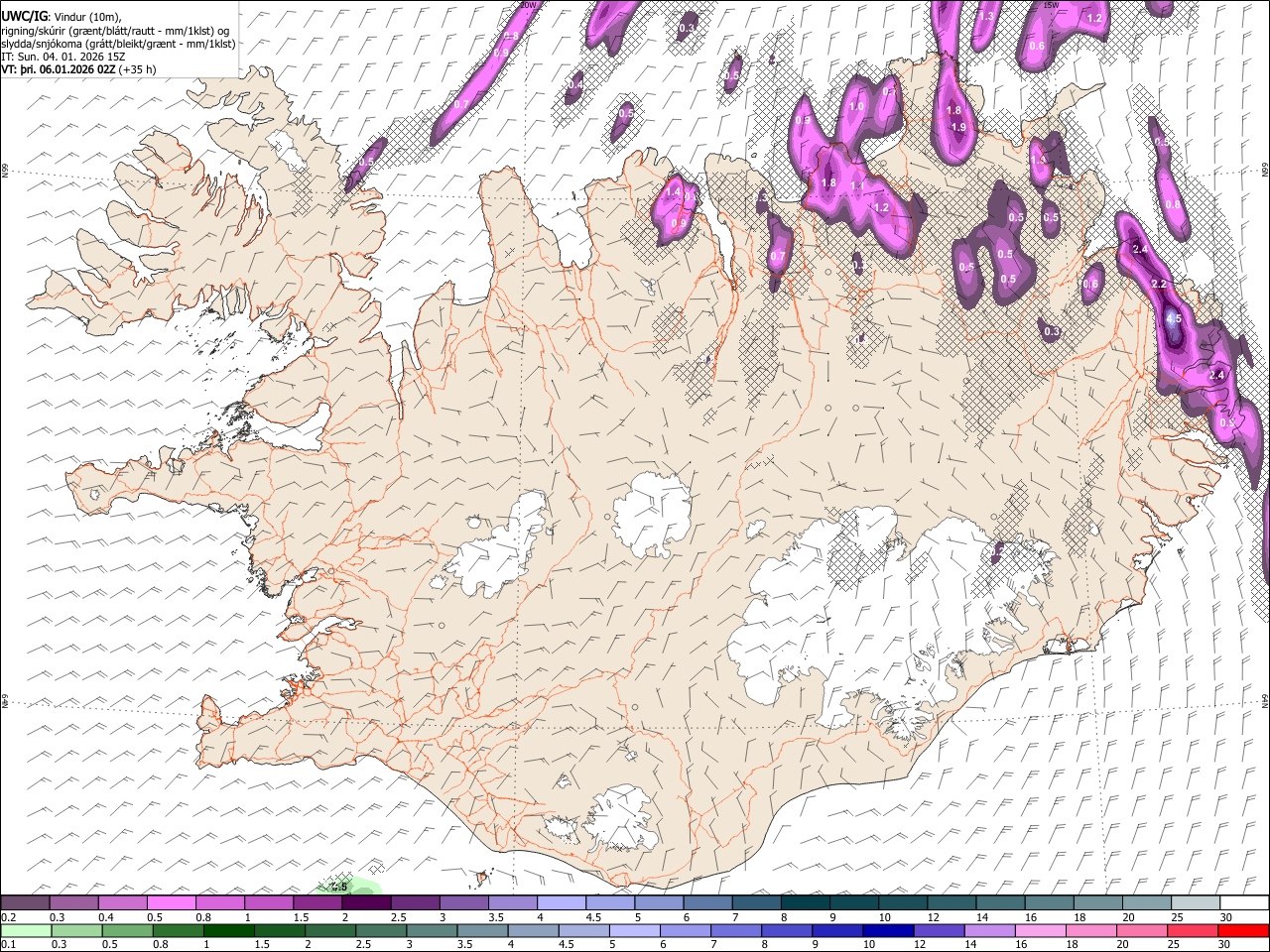This screenshot has height=952, width=1270.
Task: Pick the upper legend dark teal swatch between 8 and 9
Action: point(805,902)
